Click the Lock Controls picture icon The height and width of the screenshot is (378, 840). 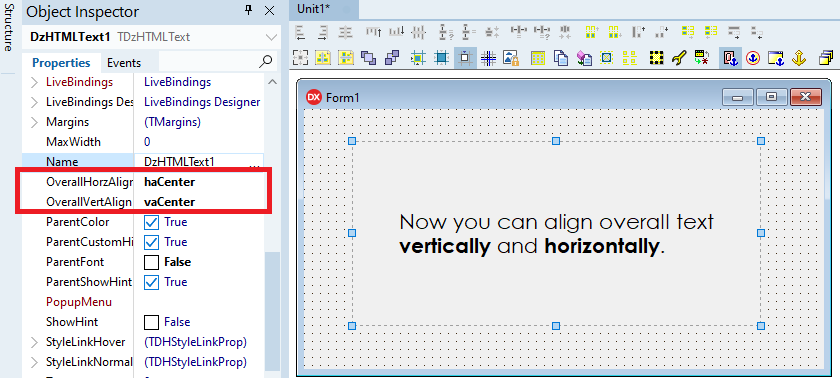point(511,58)
